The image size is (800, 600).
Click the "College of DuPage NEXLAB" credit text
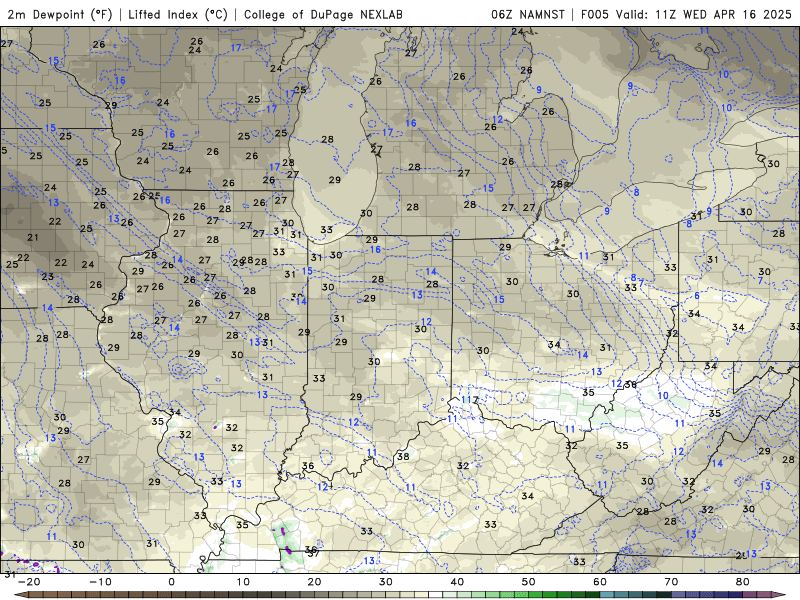point(323,14)
